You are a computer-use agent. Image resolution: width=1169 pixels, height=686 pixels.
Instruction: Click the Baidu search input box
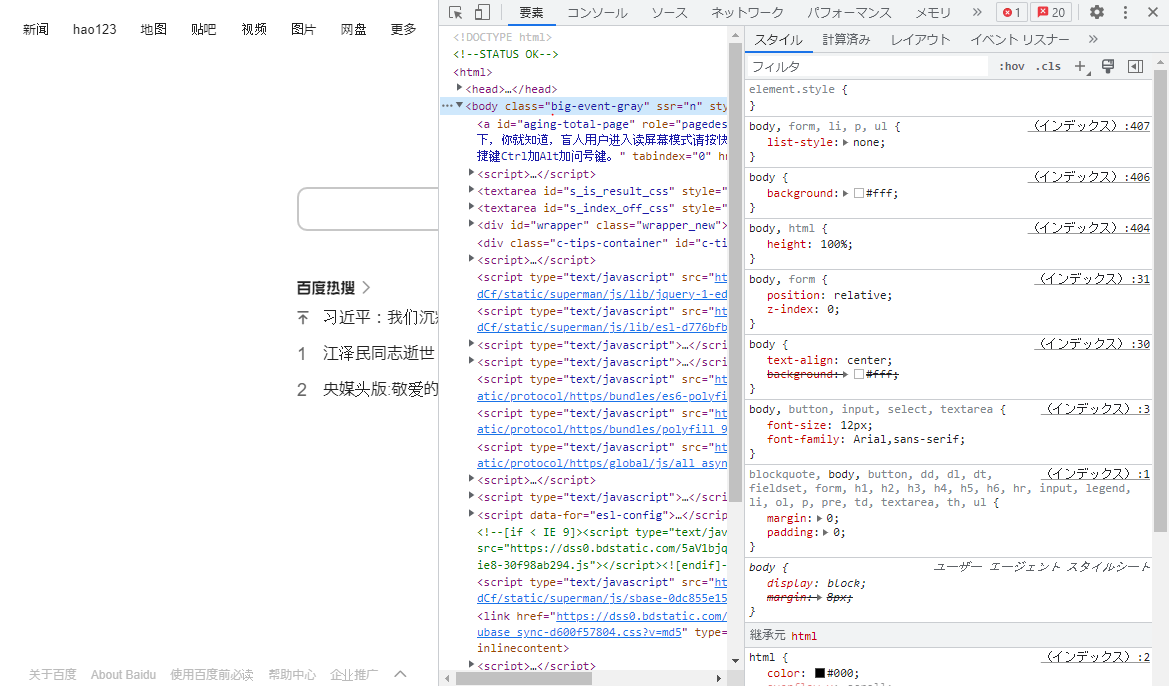(x=368, y=209)
